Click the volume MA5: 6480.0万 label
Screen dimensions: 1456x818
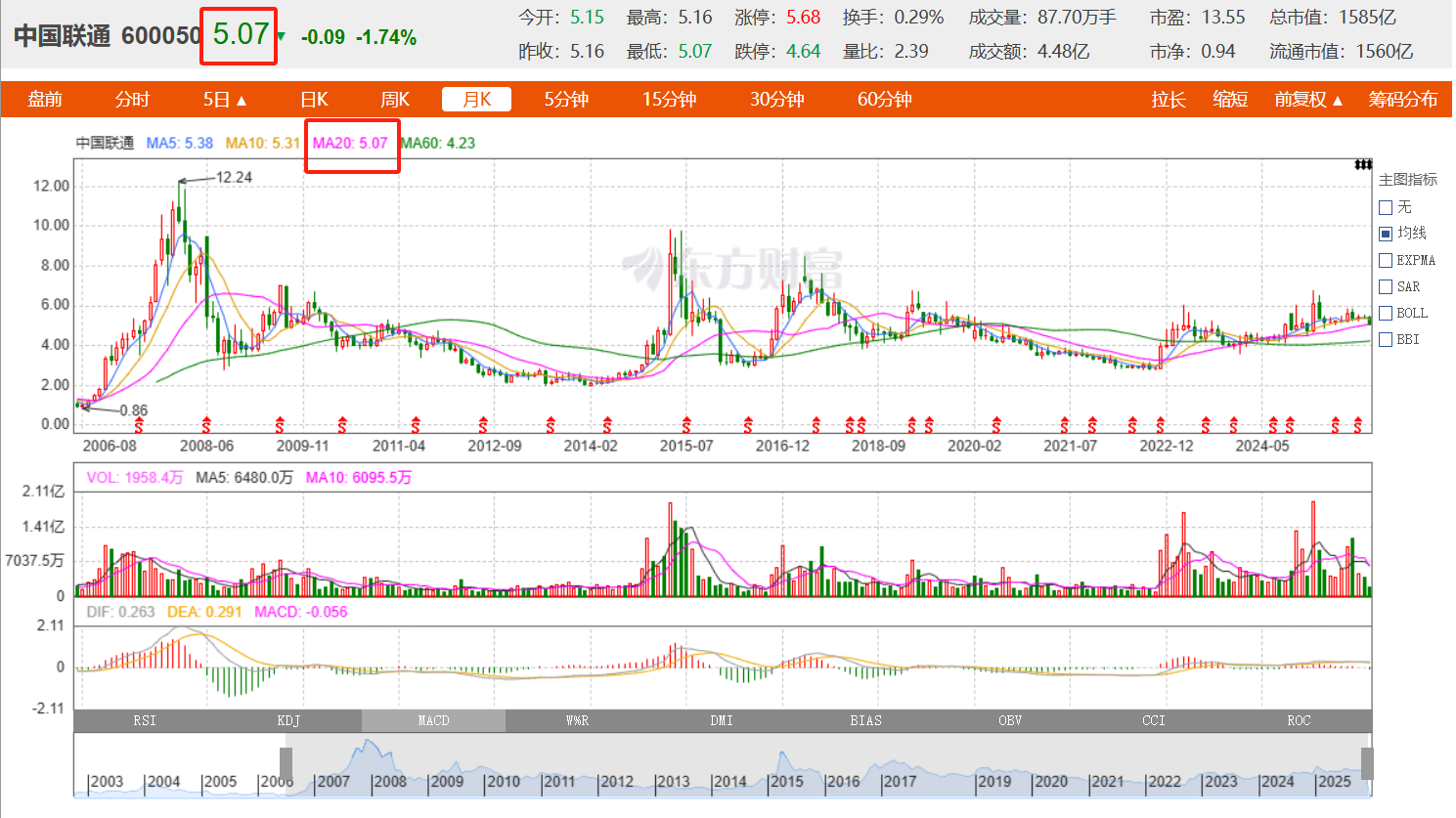243,478
